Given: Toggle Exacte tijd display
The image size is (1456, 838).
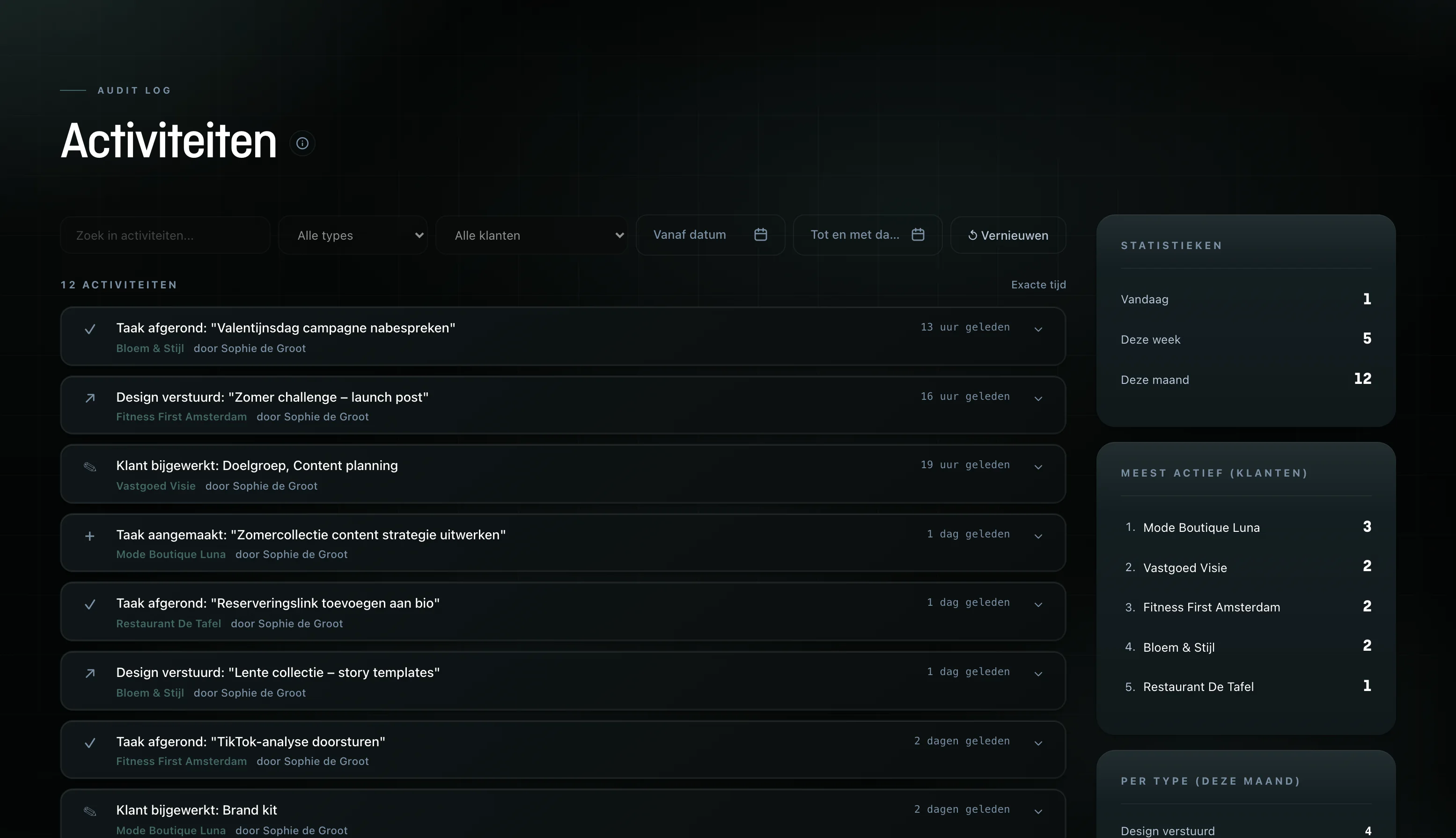Looking at the screenshot, I should pyautogui.click(x=1038, y=285).
